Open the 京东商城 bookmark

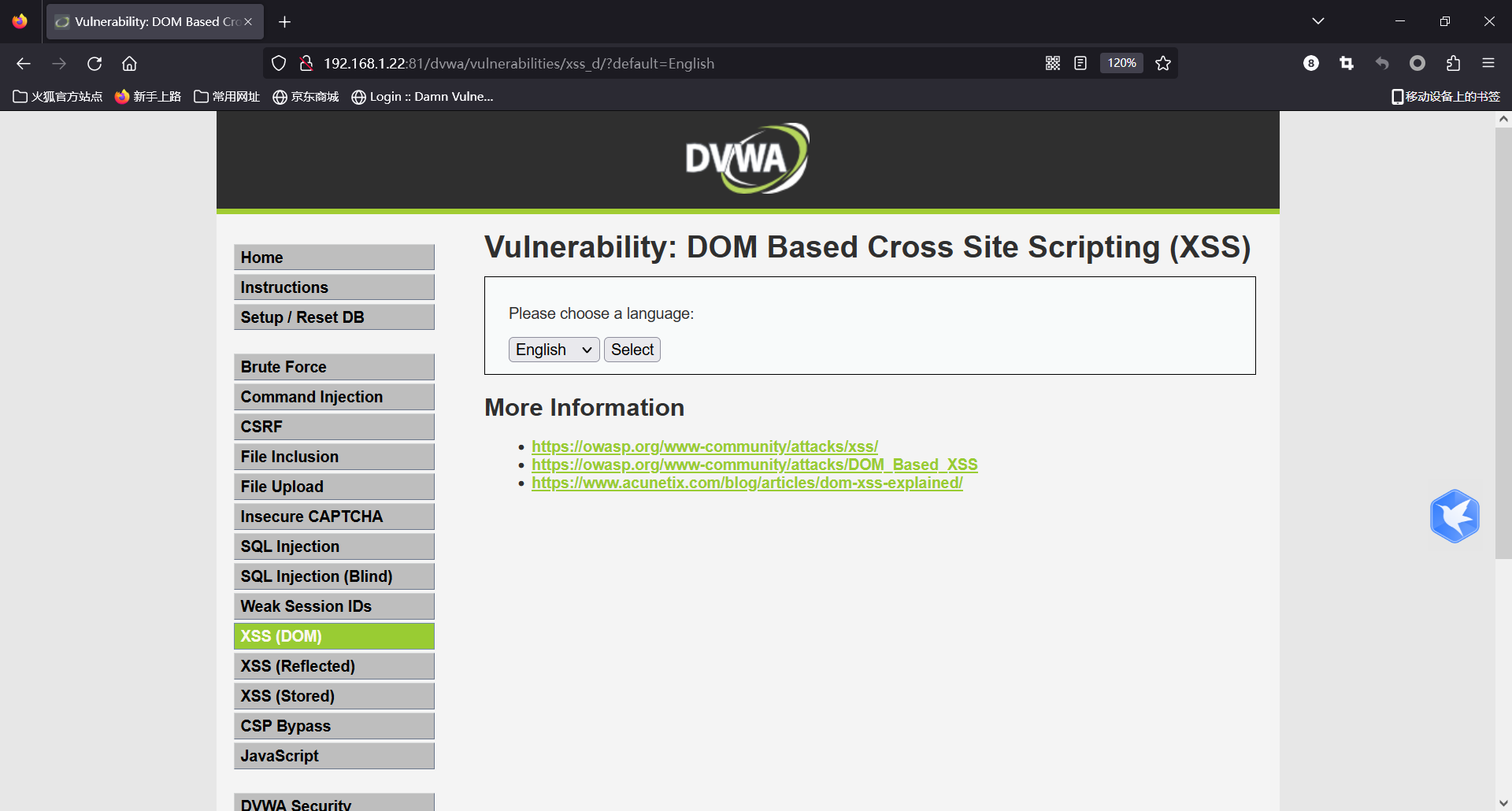pos(306,97)
